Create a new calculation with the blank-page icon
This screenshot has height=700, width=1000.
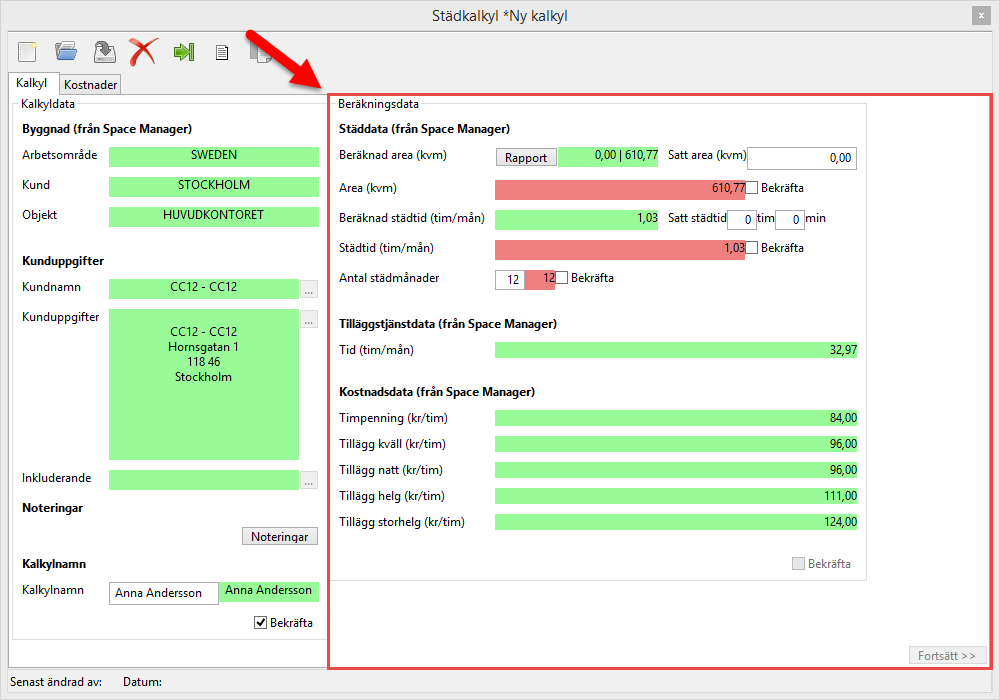27,52
